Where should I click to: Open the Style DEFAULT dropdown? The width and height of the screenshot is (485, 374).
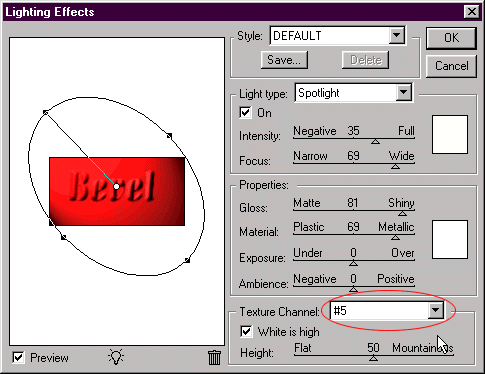397,35
